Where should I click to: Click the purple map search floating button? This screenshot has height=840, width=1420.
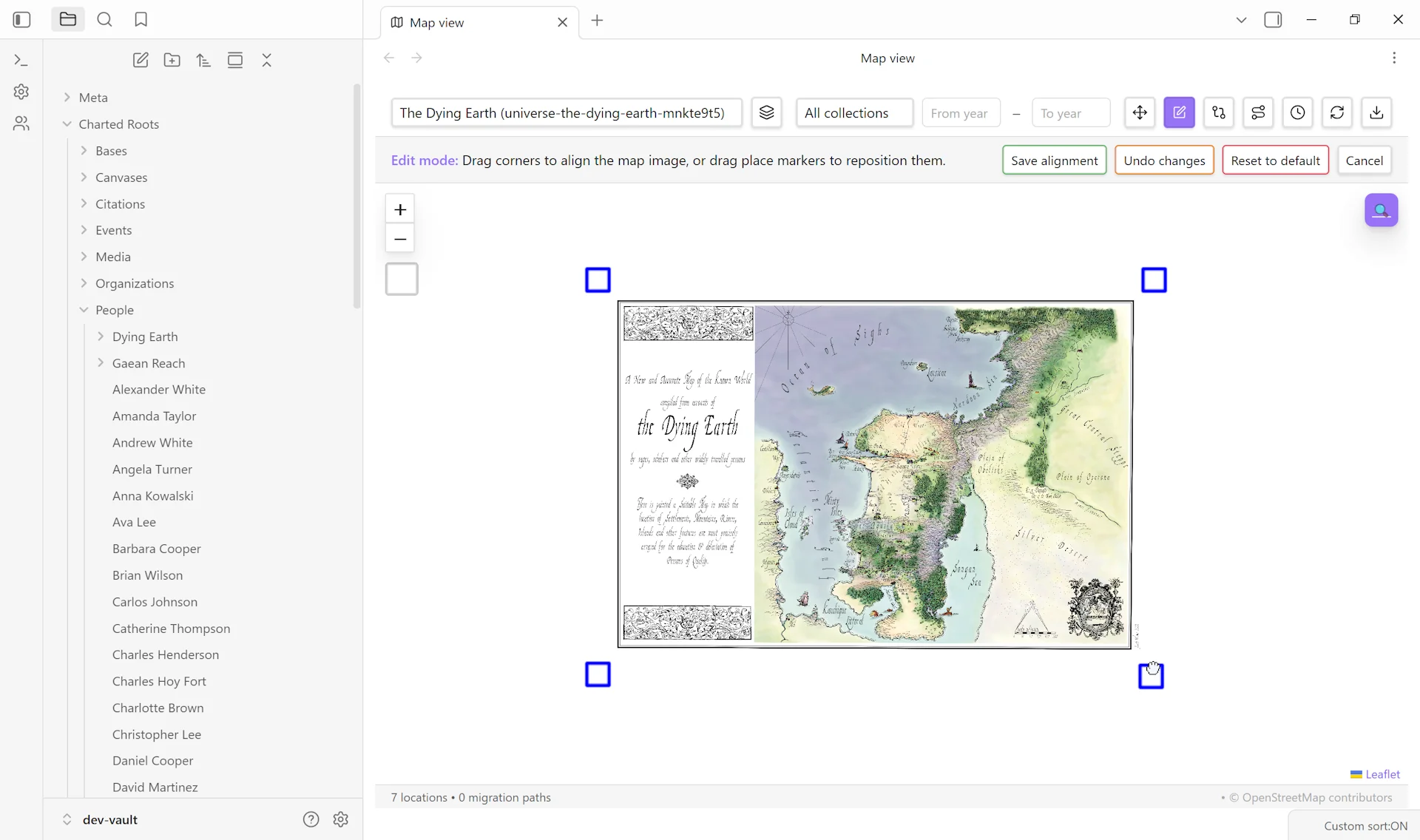click(x=1381, y=211)
